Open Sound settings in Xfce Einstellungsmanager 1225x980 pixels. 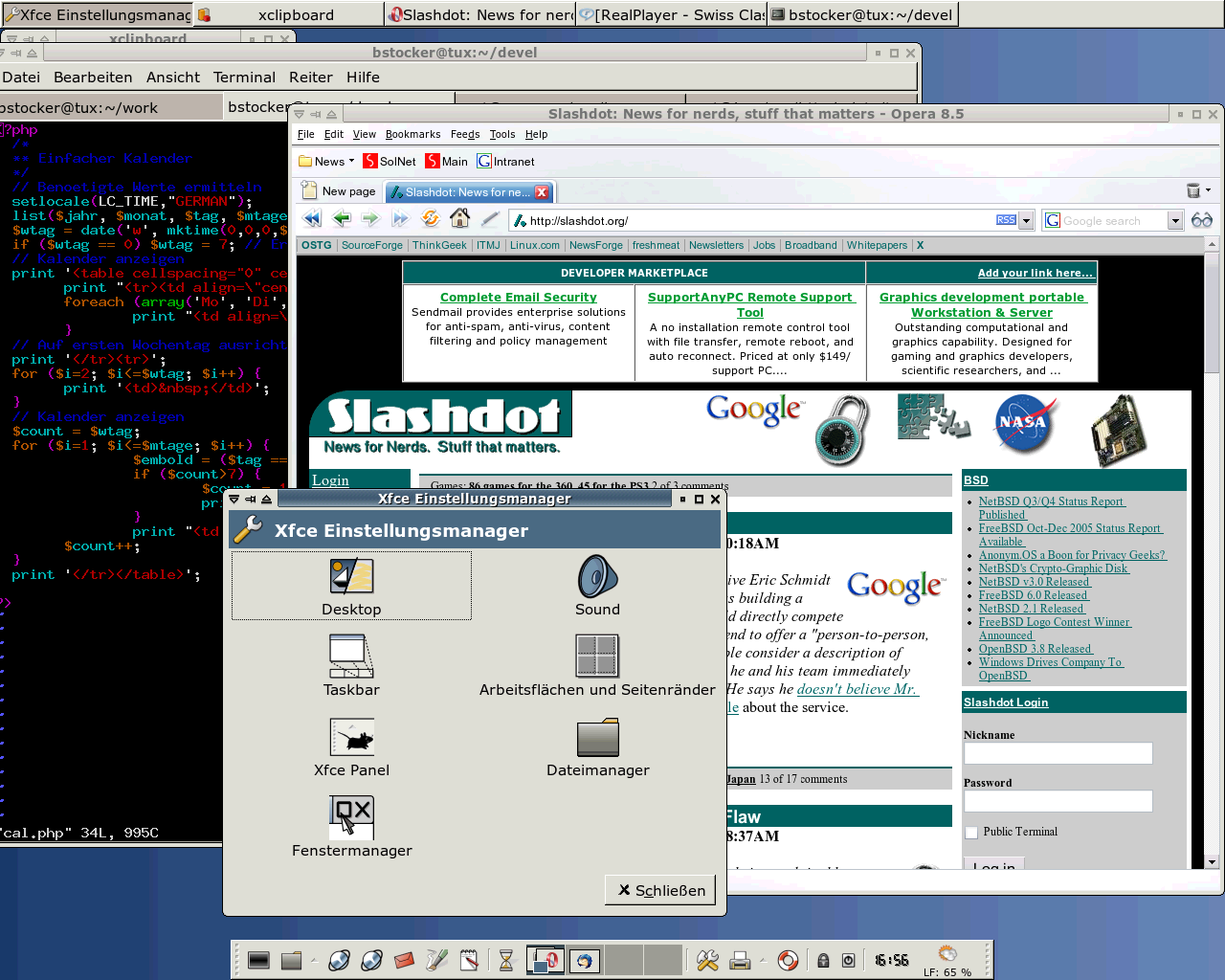point(597,586)
